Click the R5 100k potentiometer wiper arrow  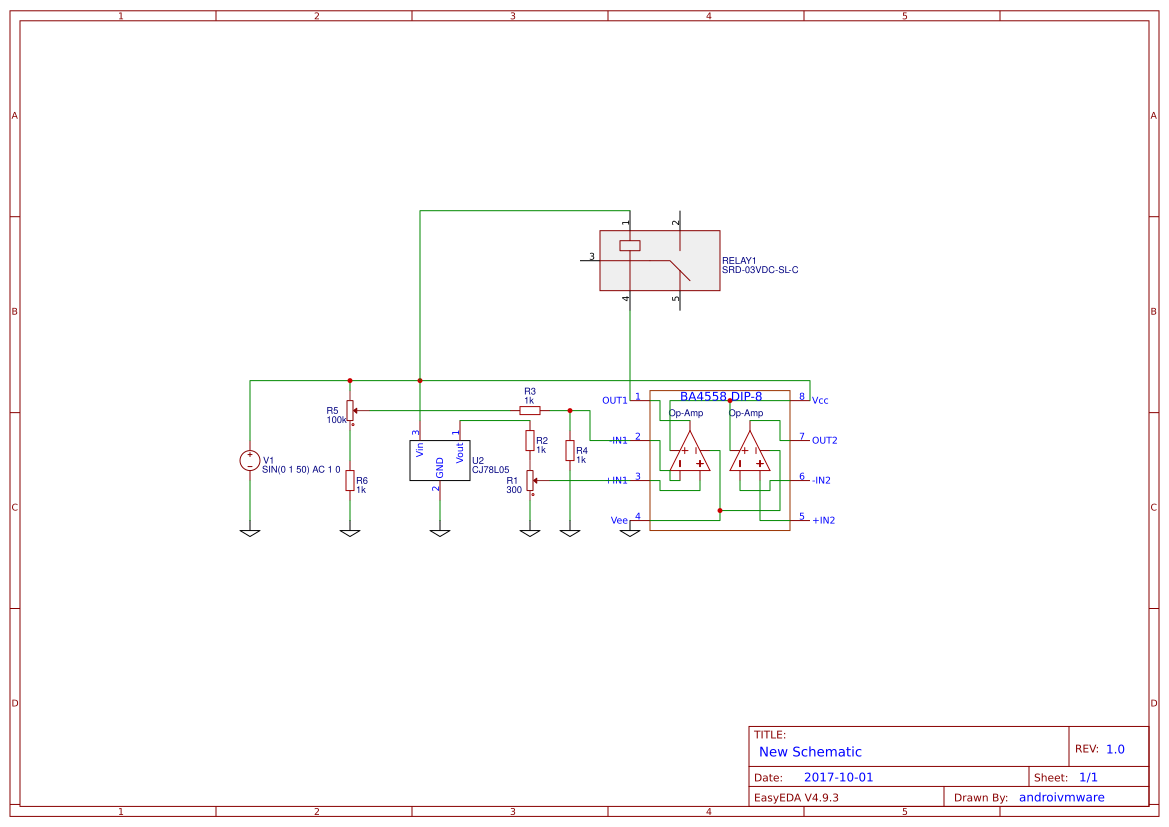click(x=354, y=411)
